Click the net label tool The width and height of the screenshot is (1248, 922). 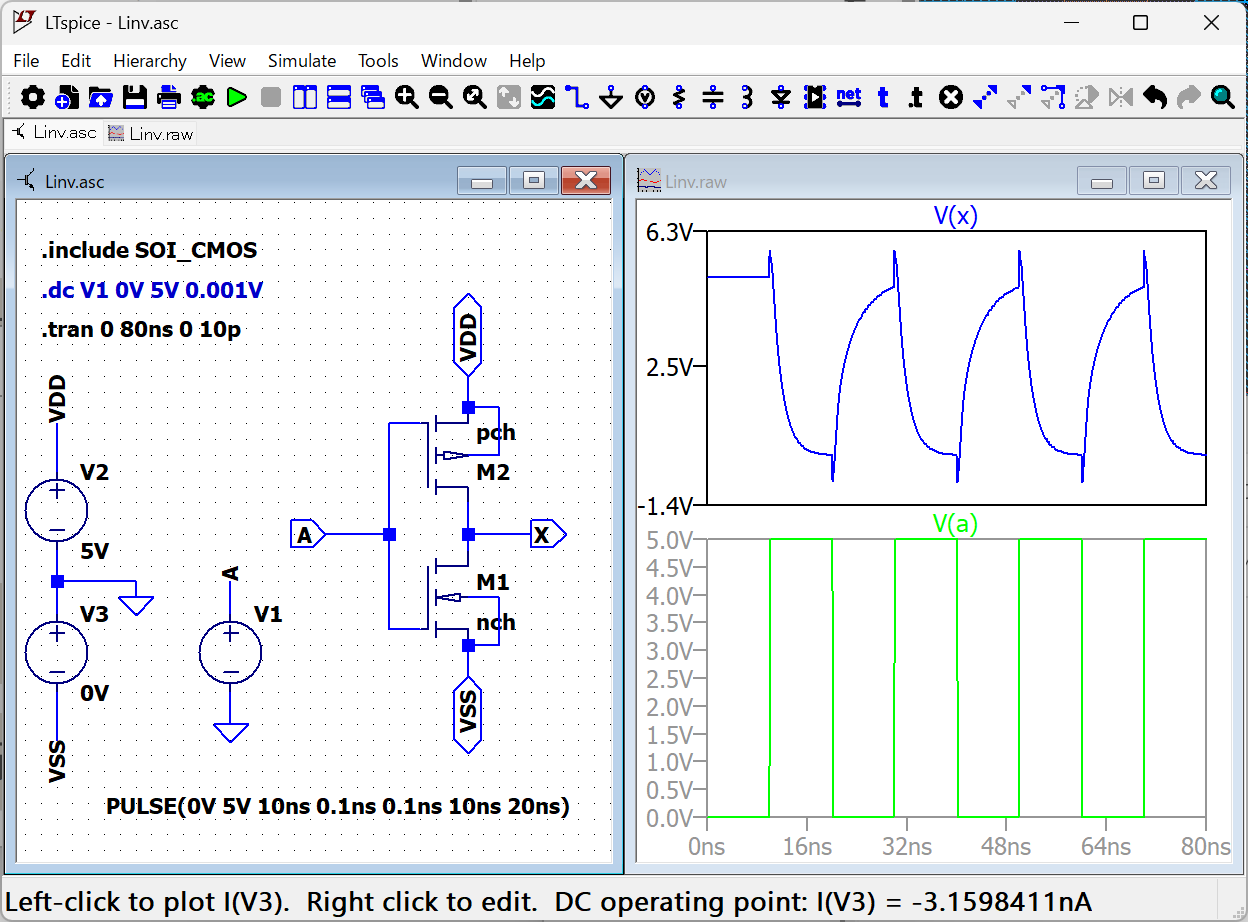tap(848, 97)
